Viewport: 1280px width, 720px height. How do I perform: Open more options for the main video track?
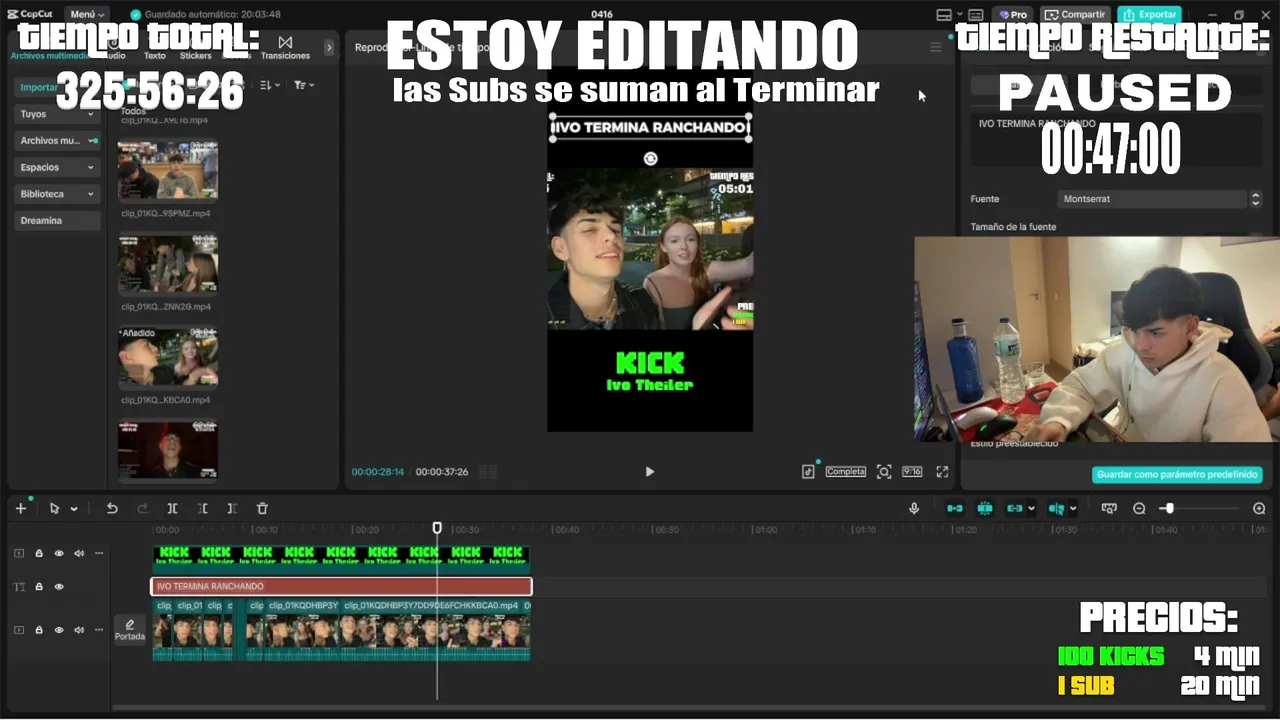pos(99,630)
